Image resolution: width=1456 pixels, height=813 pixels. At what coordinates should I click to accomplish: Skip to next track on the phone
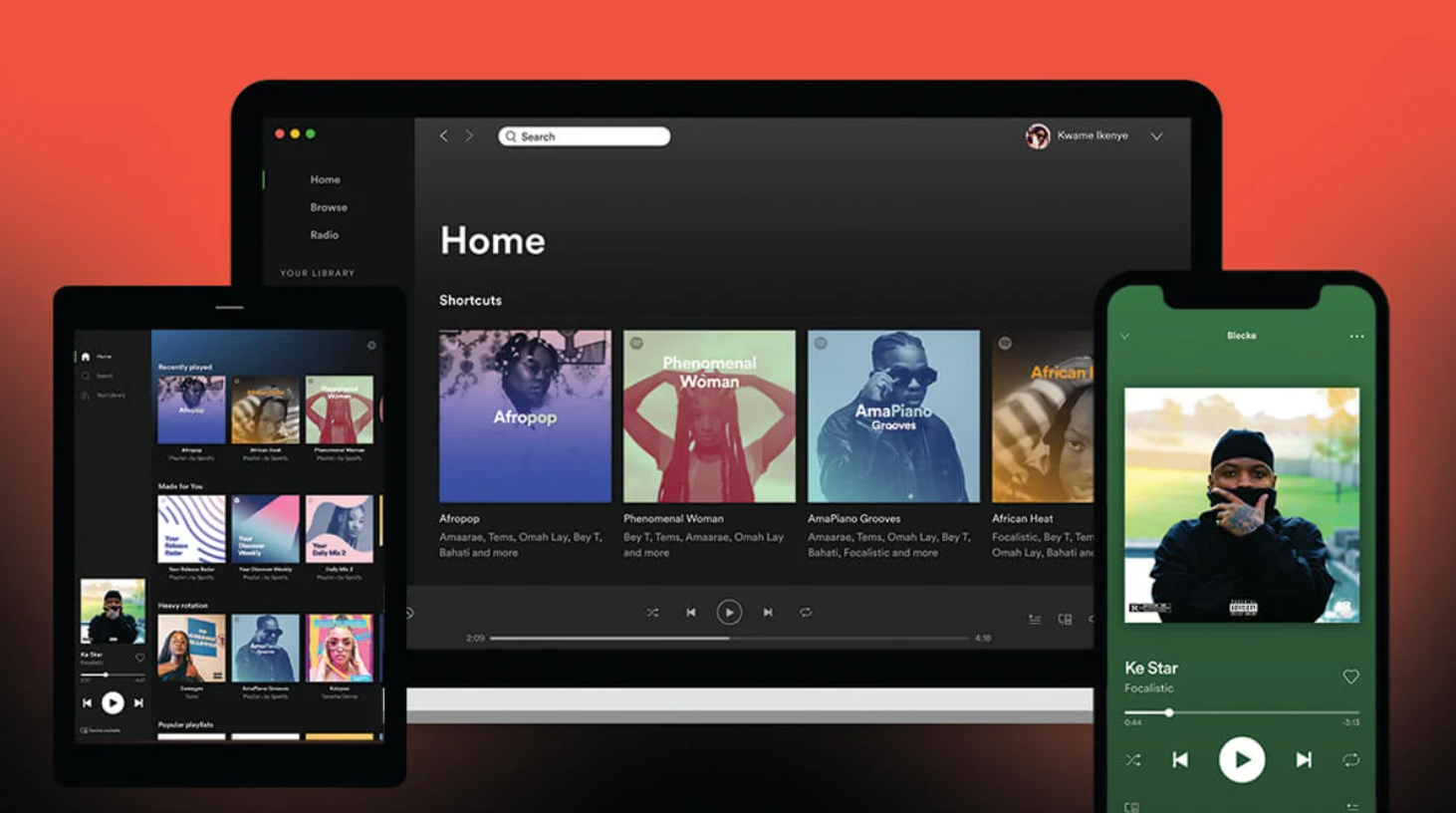click(x=1304, y=759)
